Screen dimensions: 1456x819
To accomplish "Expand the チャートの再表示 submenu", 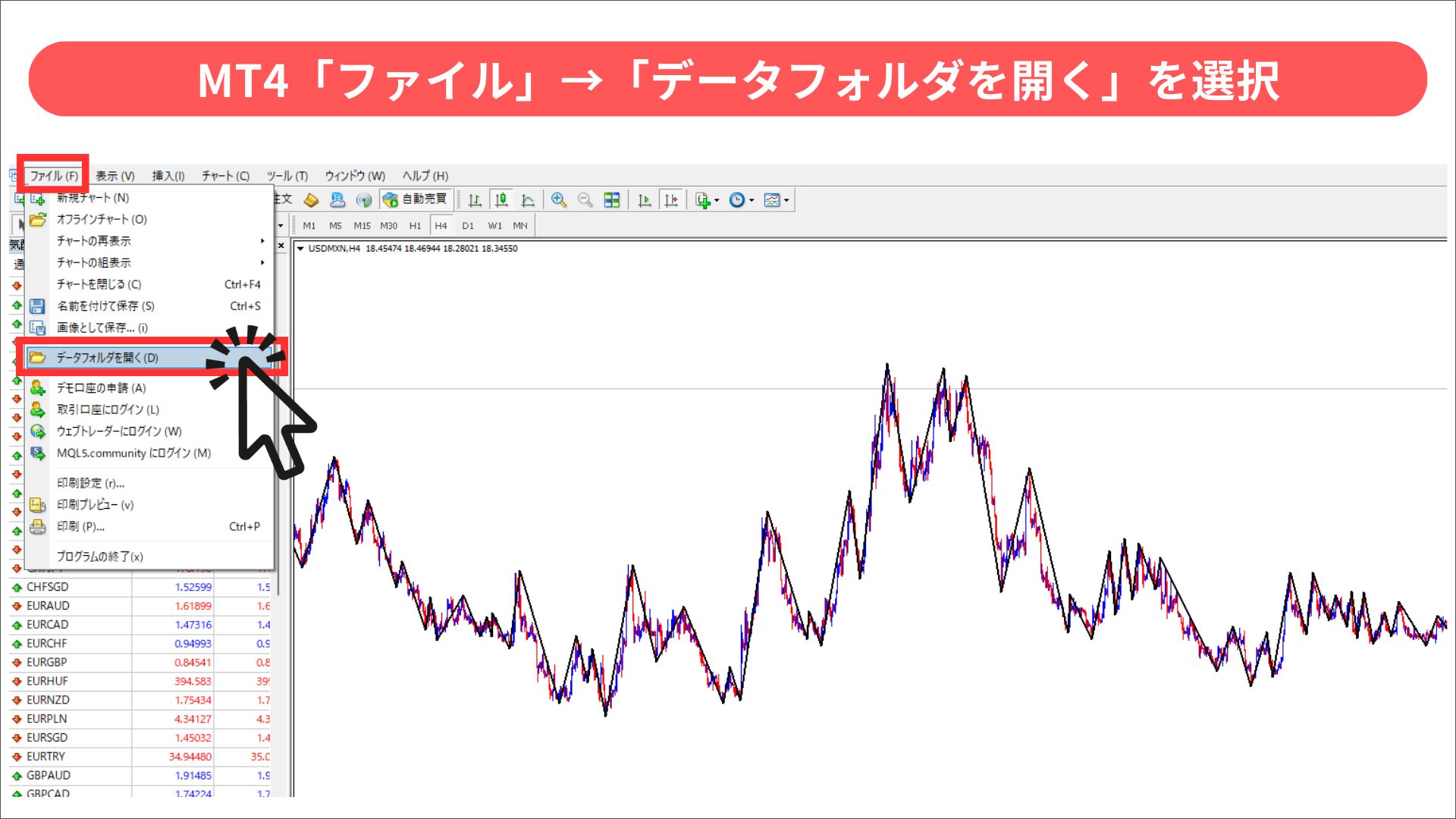I will (149, 241).
